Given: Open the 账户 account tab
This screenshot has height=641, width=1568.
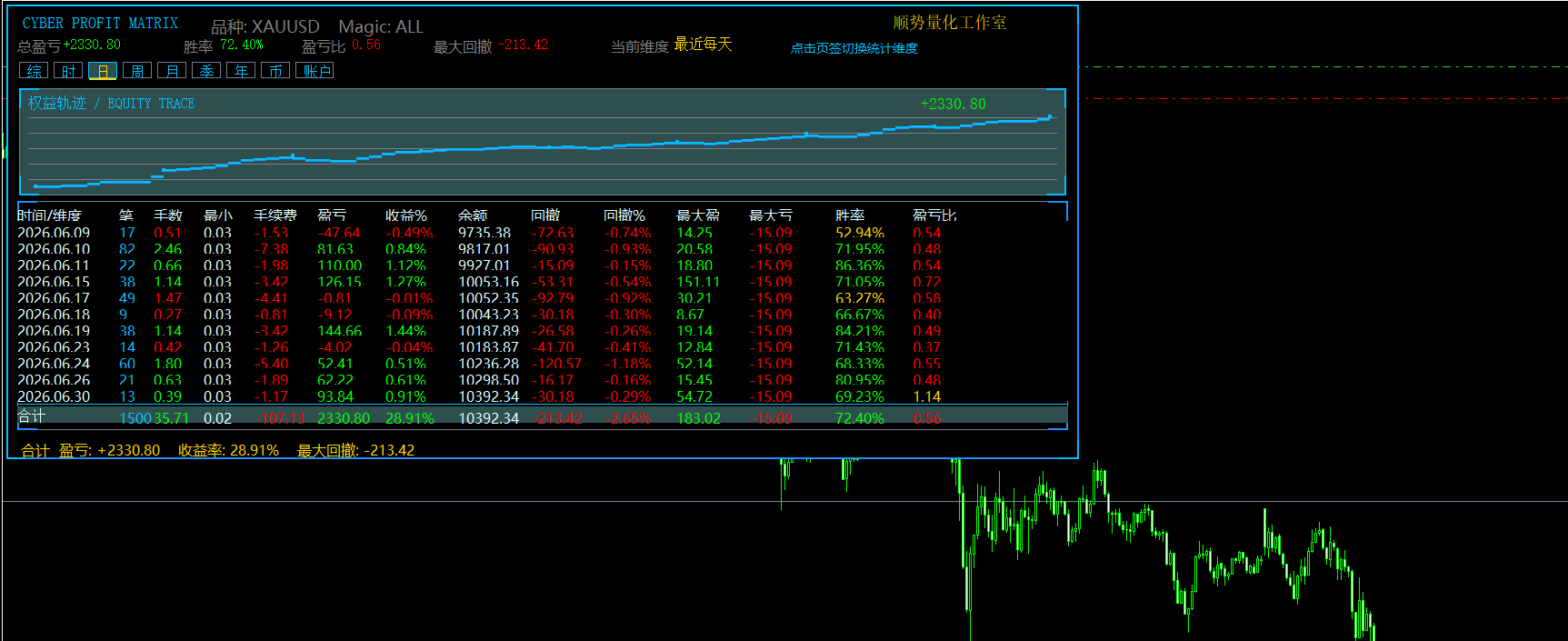Looking at the screenshot, I should [x=315, y=71].
